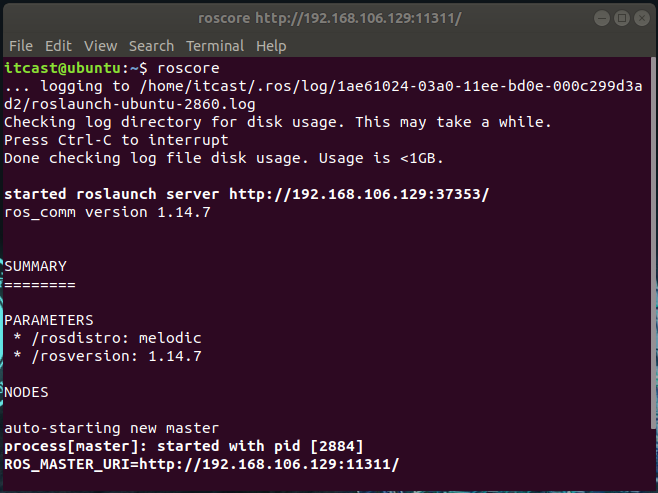The height and width of the screenshot is (493, 658).
Task: Click the roslaunch server URL with port 37353
Action: coord(359,194)
